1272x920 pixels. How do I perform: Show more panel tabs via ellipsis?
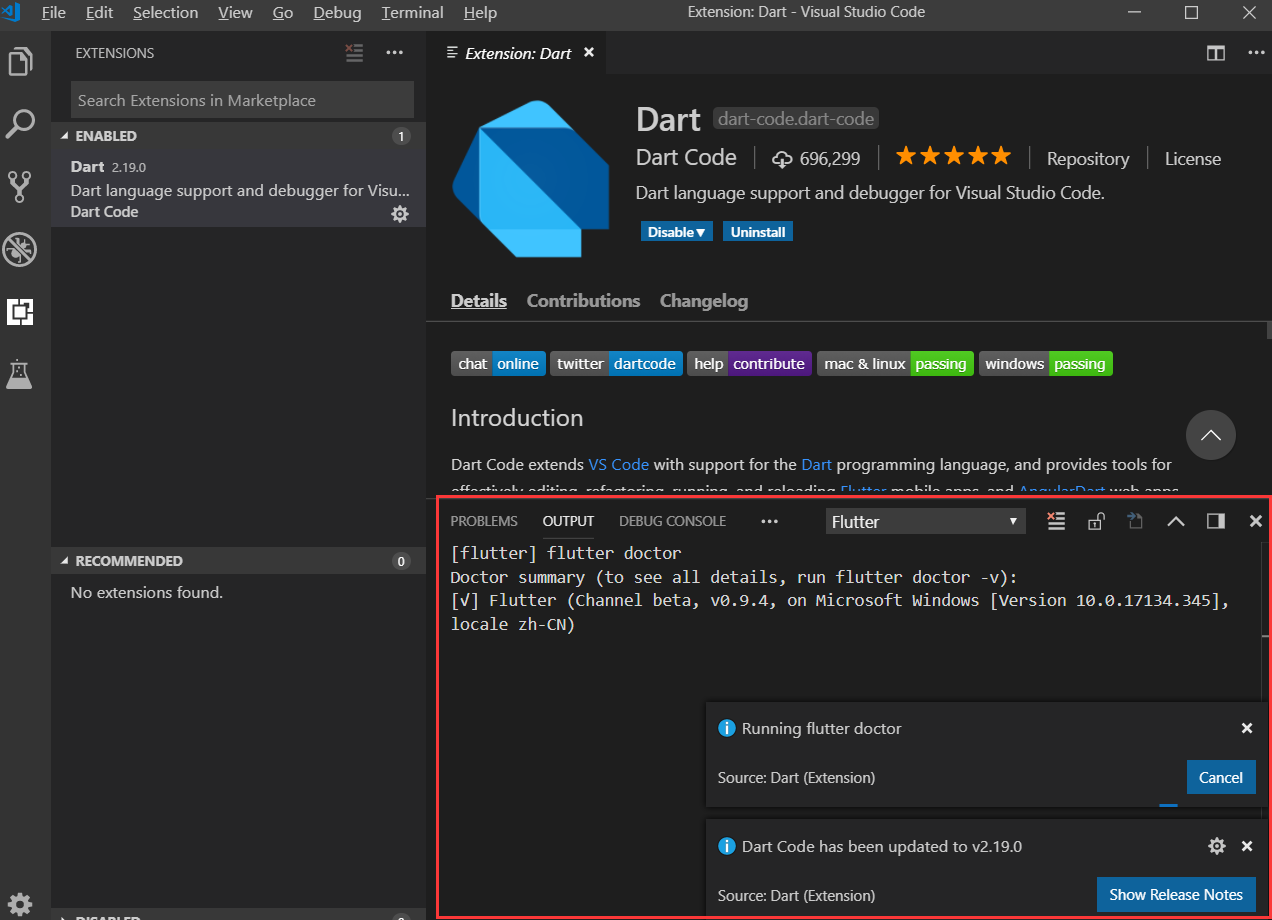coord(769,521)
